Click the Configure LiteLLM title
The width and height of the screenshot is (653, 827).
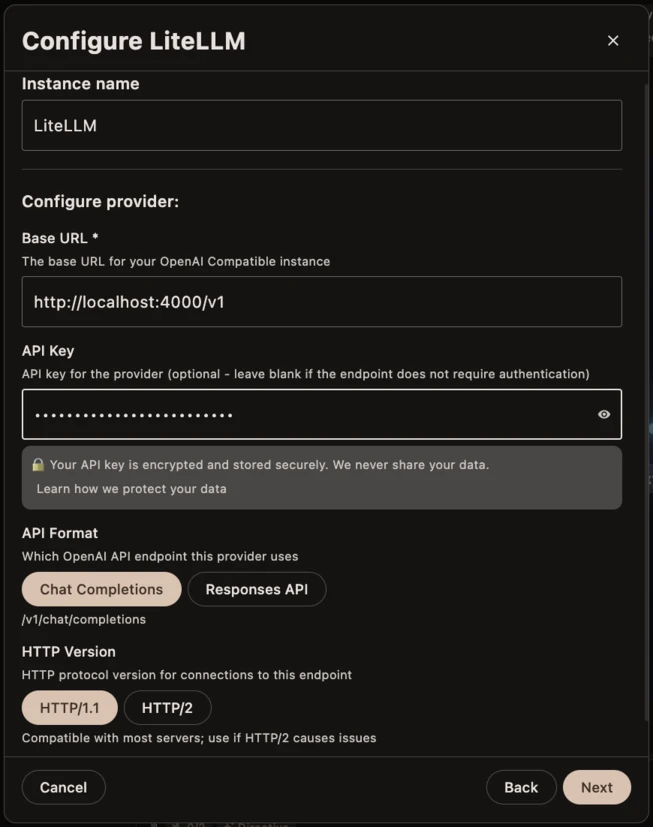133,41
